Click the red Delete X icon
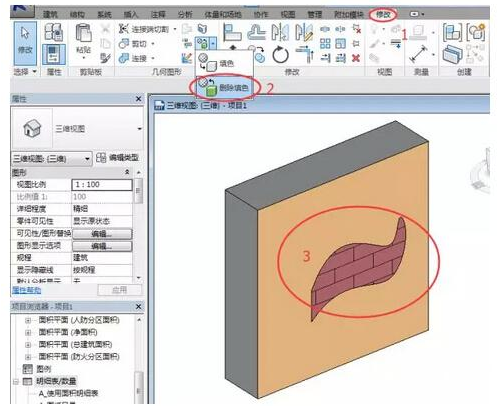Image resolution: width=498 pixels, height=406 pixels. (356, 58)
